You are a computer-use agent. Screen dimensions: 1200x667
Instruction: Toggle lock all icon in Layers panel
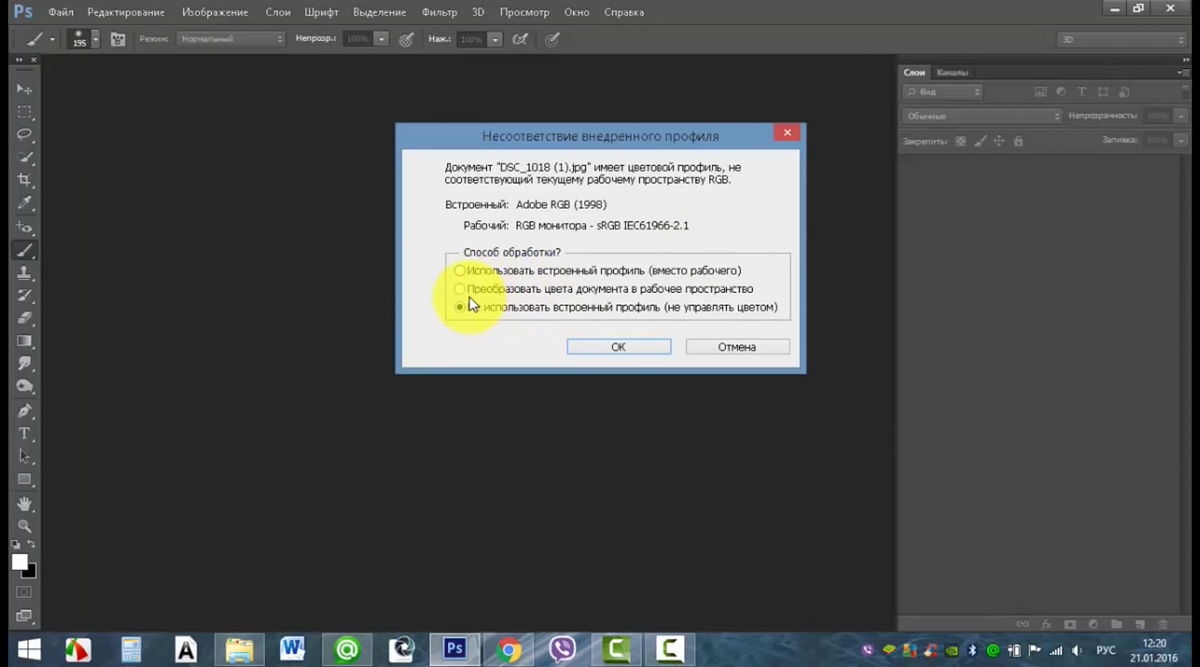pos(1018,141)
